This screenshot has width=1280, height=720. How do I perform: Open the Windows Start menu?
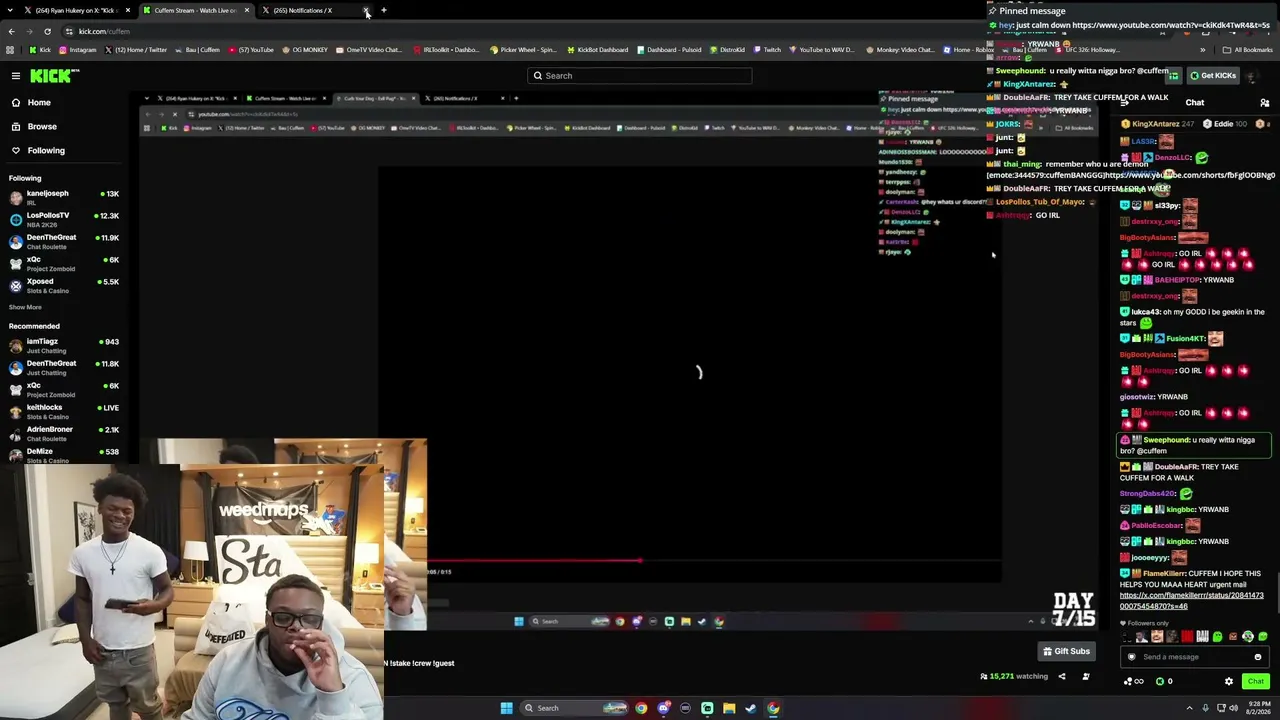click(507, 708)
